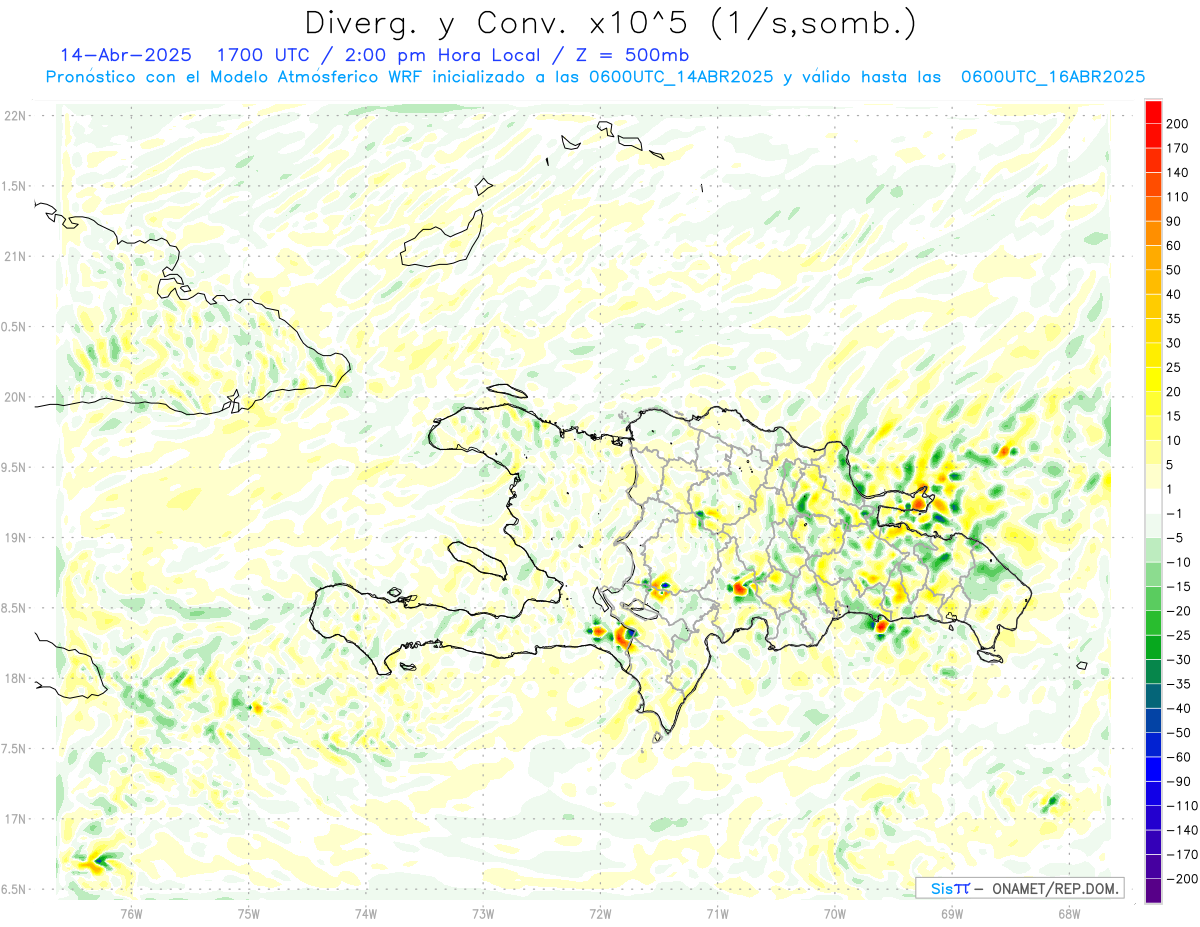Click the '1.5N' latitude label
The height and width of the screenshot is (927, 1200).
[15, 186]
